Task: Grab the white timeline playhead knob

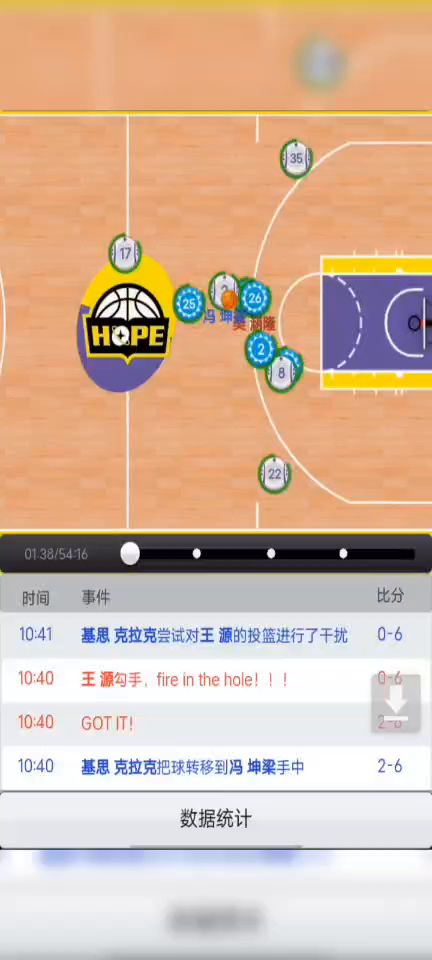Action: click(x=130, y=553)
